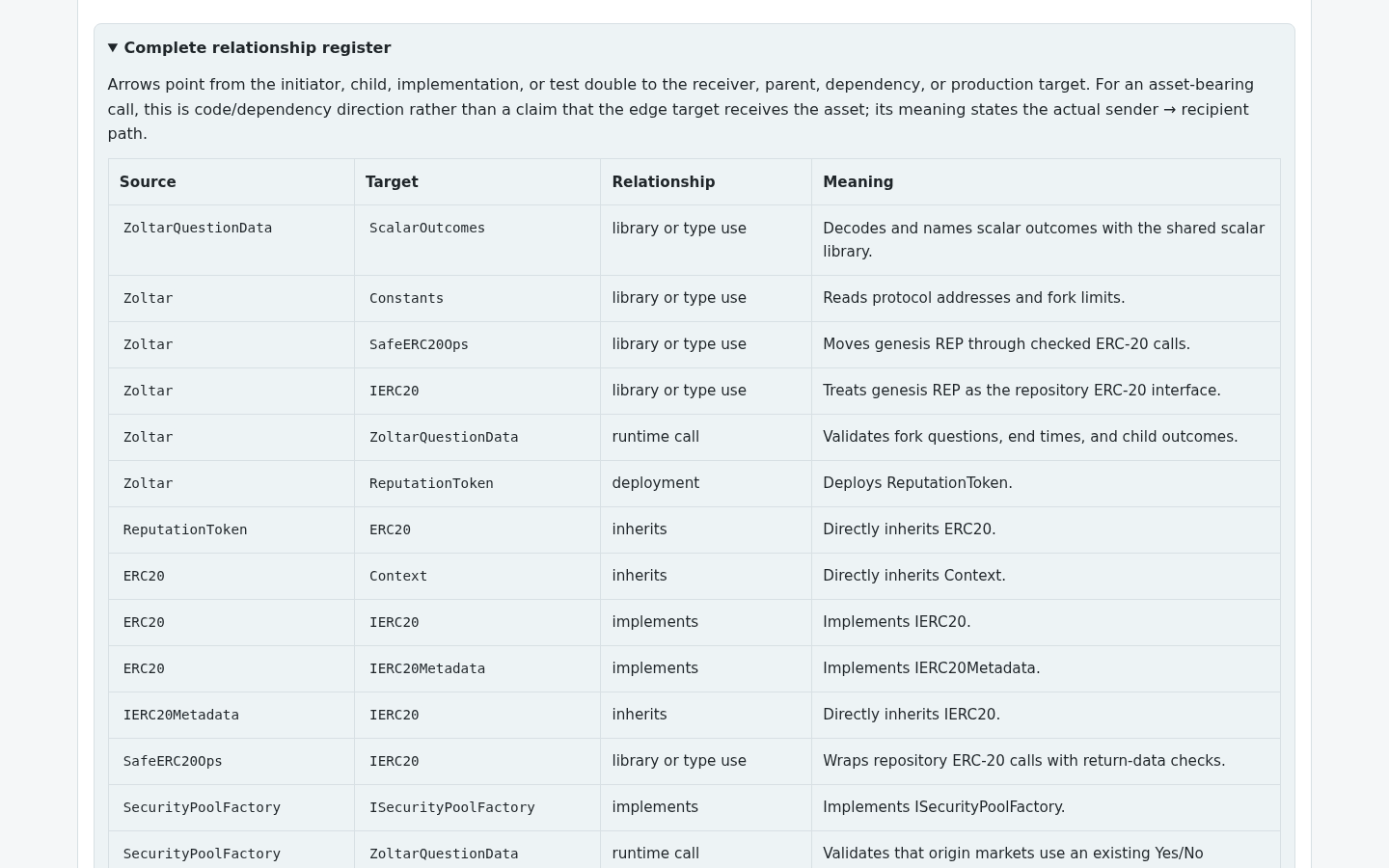Click the 'Implements IERC20Metadata.' meaning cell

coord(1046,668)
